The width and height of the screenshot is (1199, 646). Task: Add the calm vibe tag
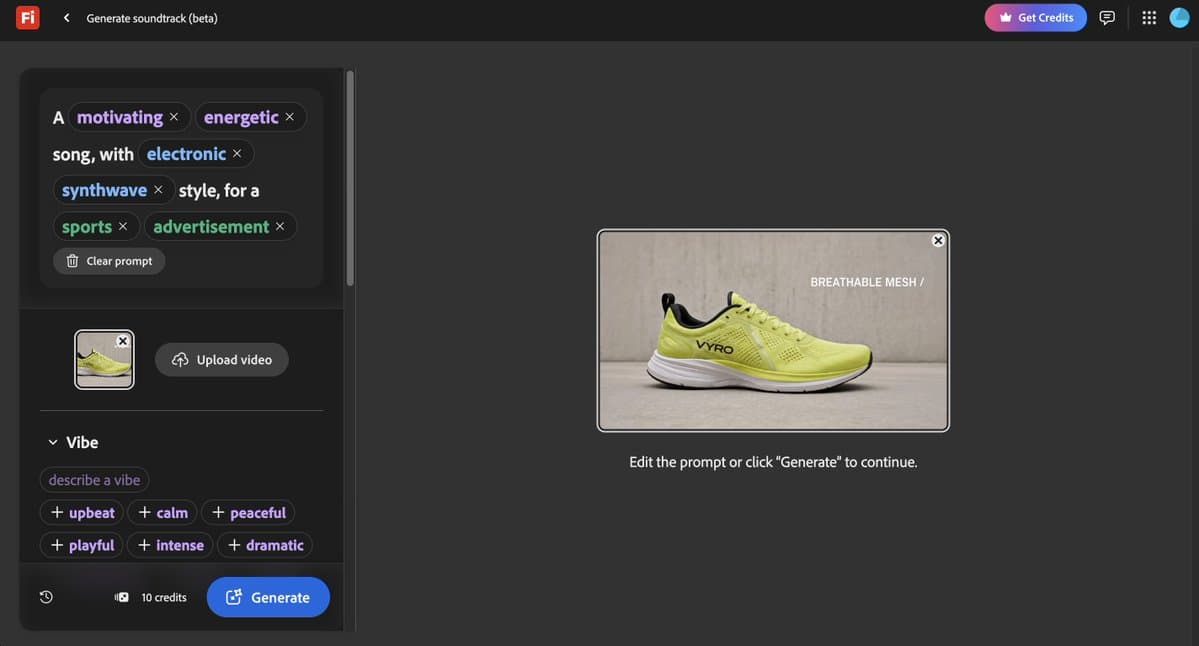point(162,513)
